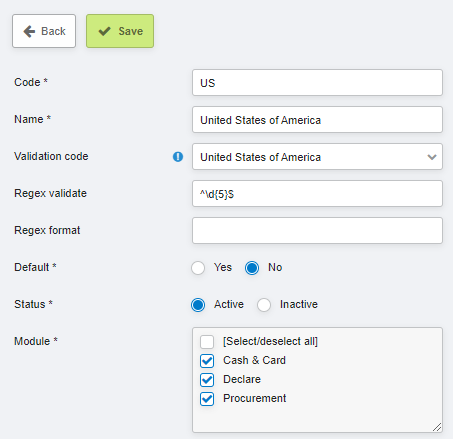Viewport: 453px width, 439px height.
Task: Click the Back arrow icon
Action: coord(29,31)
